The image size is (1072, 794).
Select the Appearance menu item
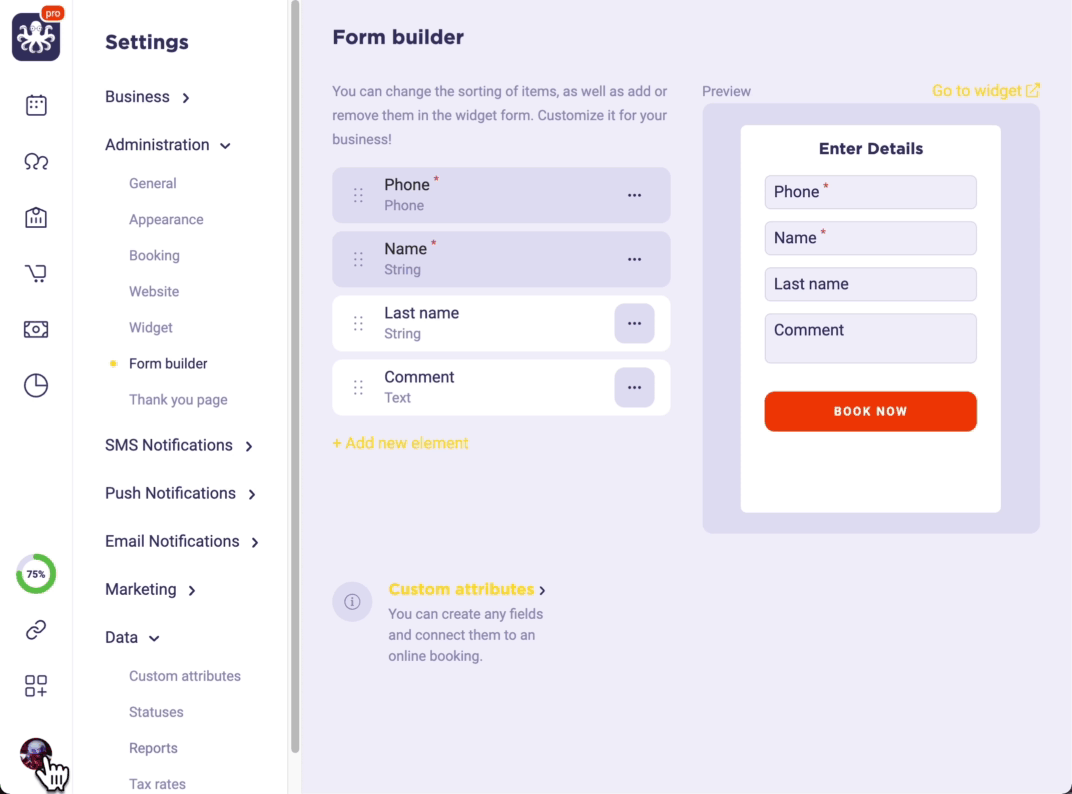pos(166,219)
